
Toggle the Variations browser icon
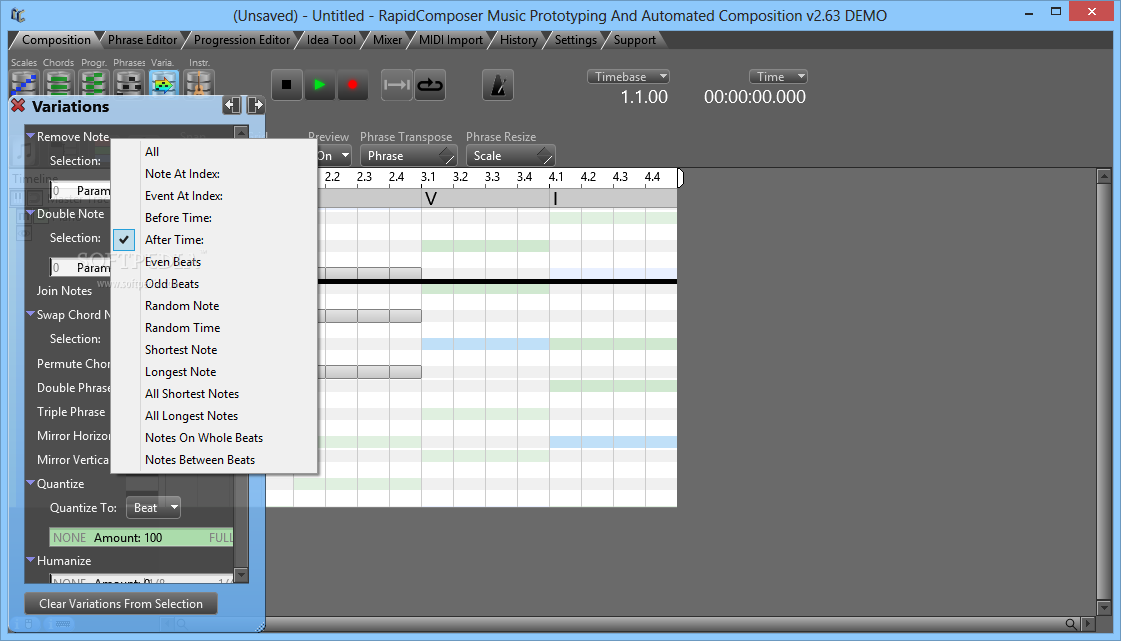coord(164,84)
